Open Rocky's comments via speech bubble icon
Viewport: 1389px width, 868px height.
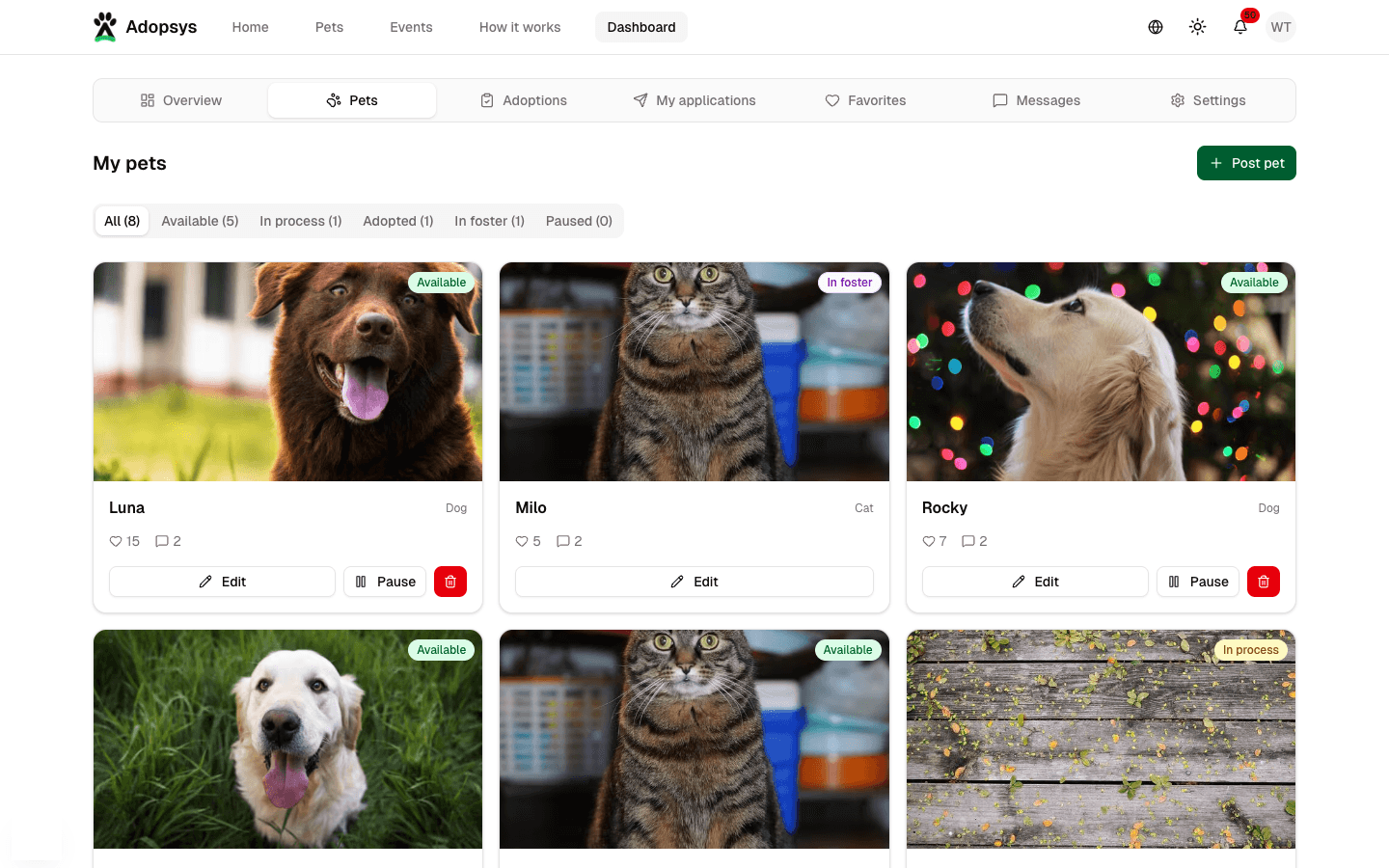pos(967,541)
